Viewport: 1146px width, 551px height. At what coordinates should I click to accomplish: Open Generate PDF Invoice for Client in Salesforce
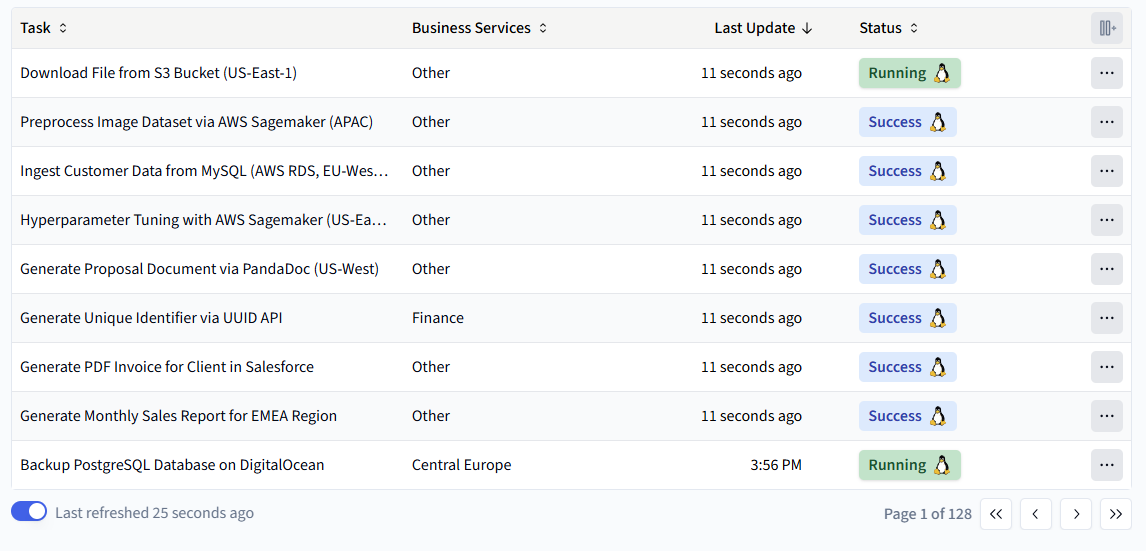coord(167,367)
